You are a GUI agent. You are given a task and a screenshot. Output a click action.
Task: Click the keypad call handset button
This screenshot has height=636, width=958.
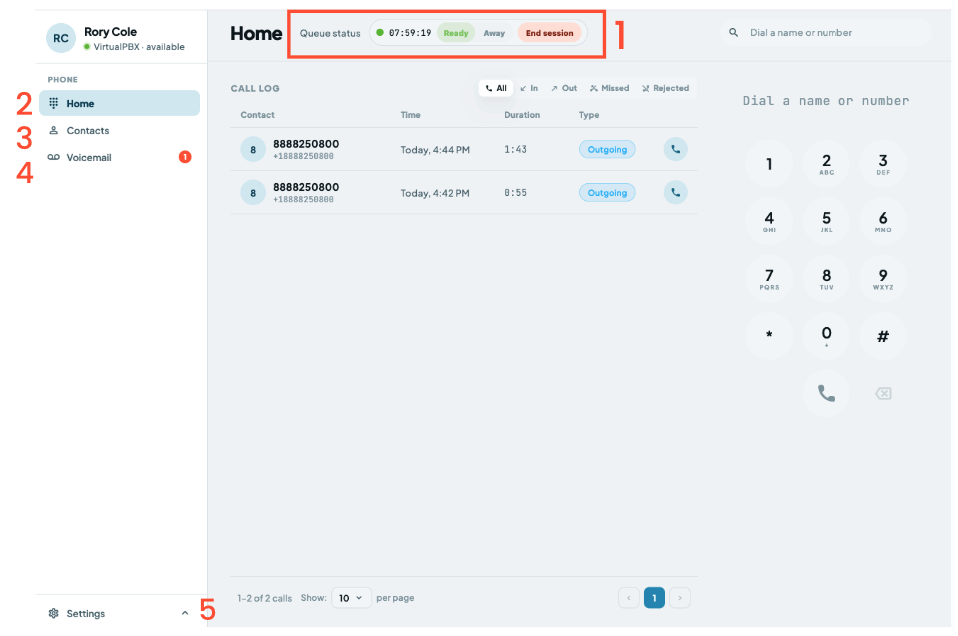tap(826, 393)
